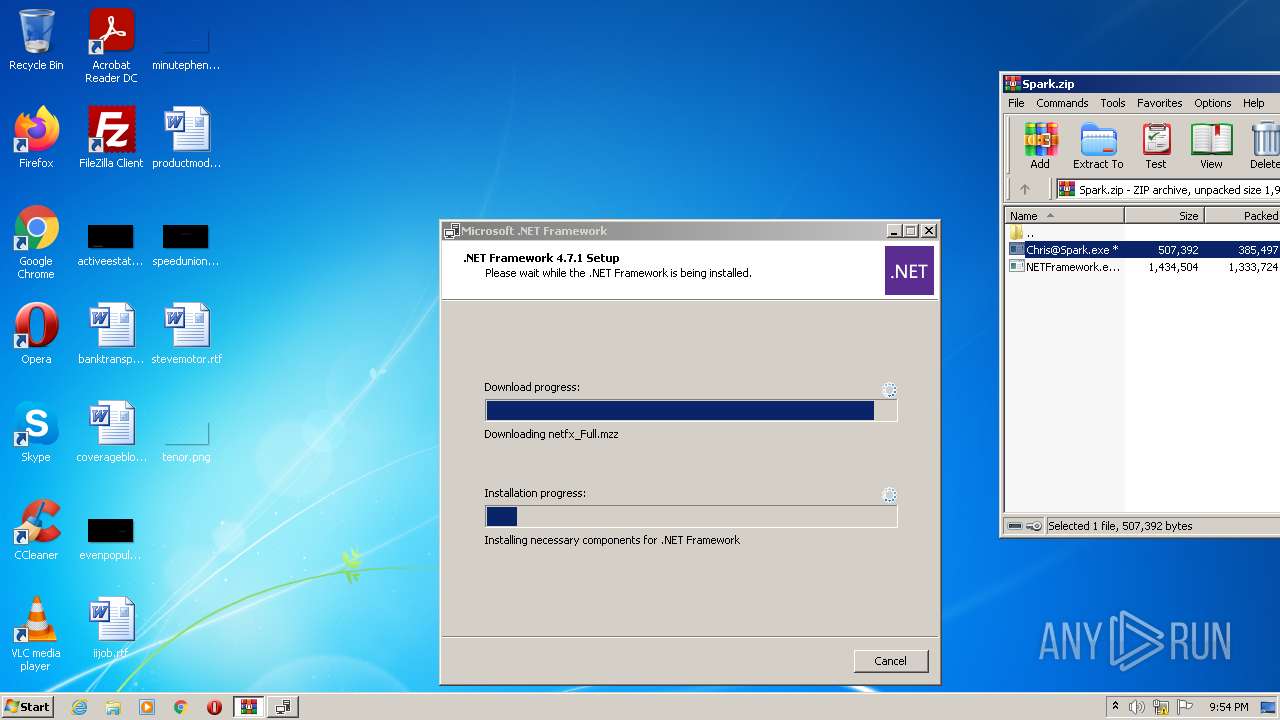Select coverageblo document on desktop
Screen dimensions: 1280x720
(x=111, y=431)
